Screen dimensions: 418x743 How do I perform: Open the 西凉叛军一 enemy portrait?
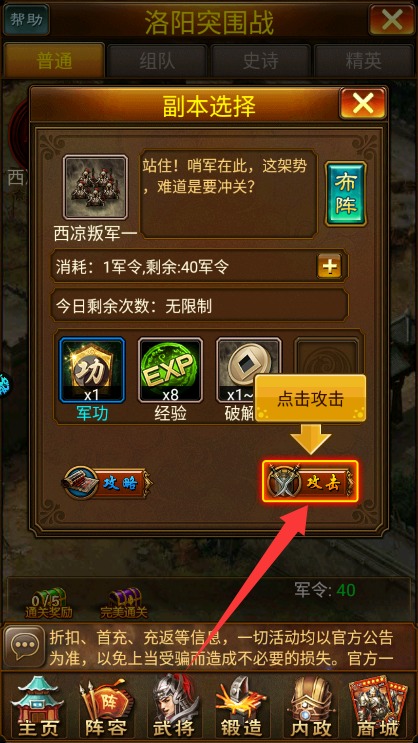[x=96, y=187]
